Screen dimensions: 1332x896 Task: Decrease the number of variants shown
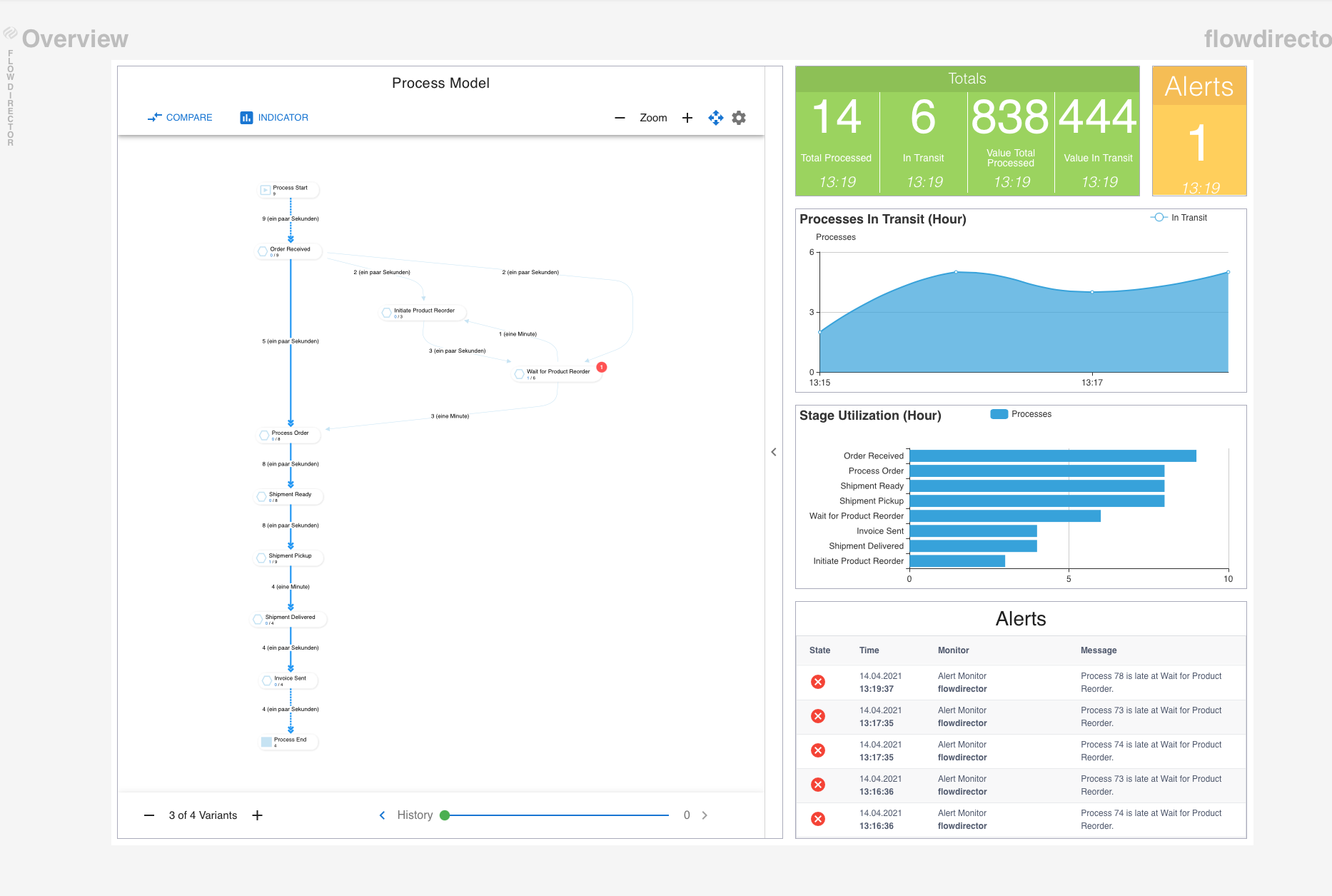click(x=149, y=815)
